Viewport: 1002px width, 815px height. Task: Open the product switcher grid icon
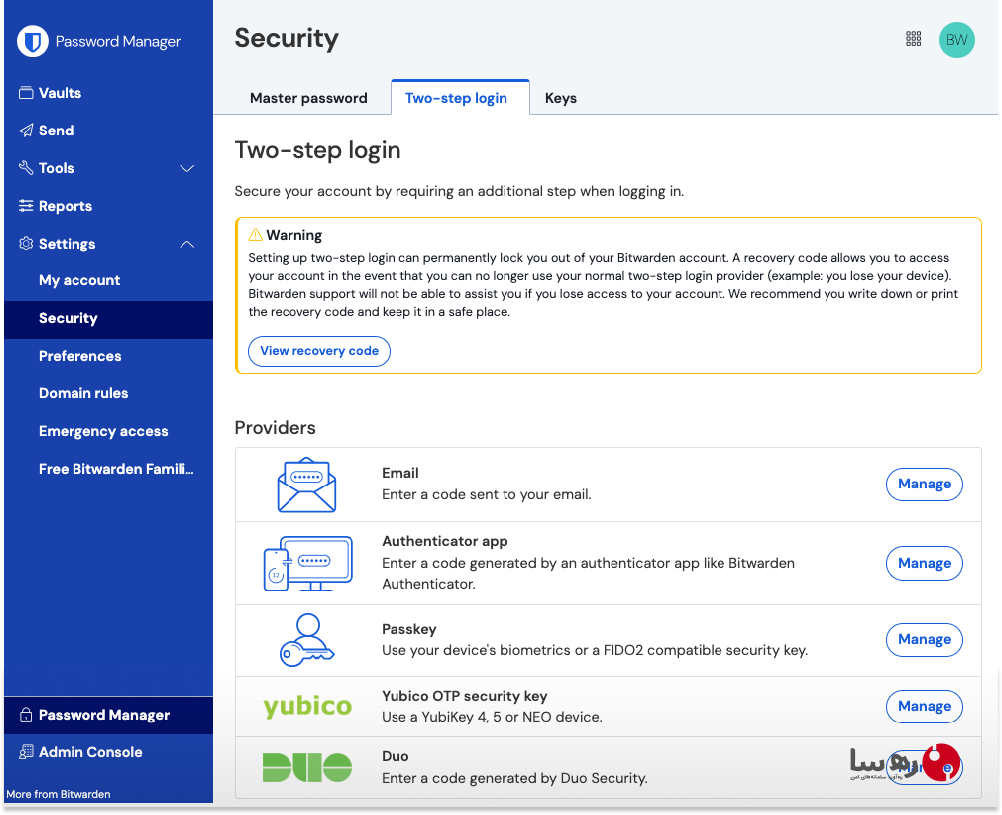[x=914, y=40]
